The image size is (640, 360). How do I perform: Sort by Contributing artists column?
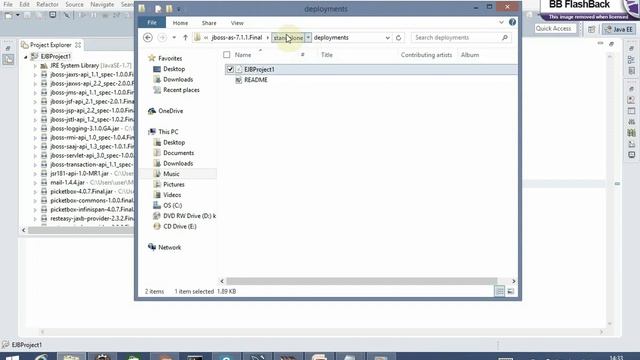pos(426,55)
